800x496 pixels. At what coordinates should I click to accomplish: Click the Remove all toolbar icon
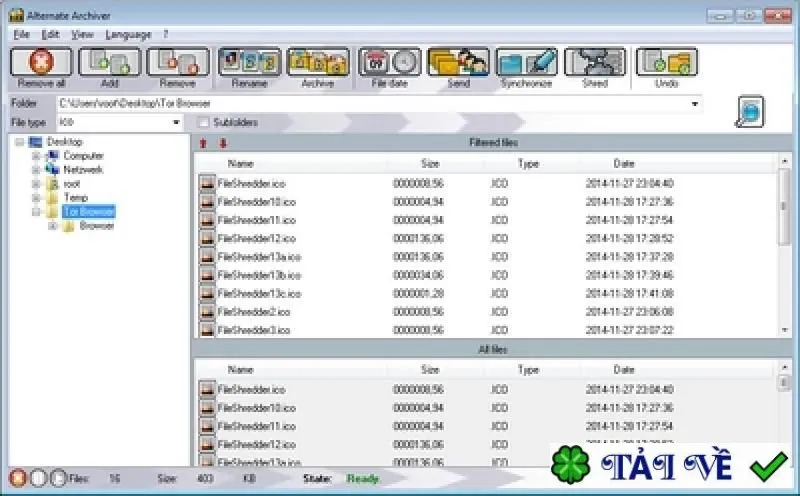[41, 62]
